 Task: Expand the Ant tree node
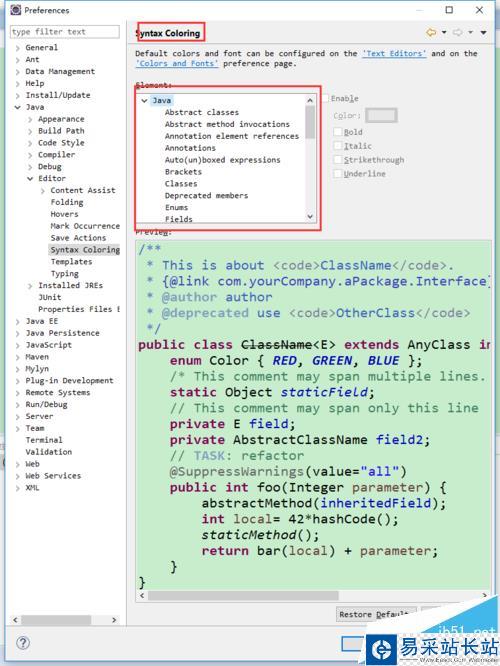click(x=17, y=60)
